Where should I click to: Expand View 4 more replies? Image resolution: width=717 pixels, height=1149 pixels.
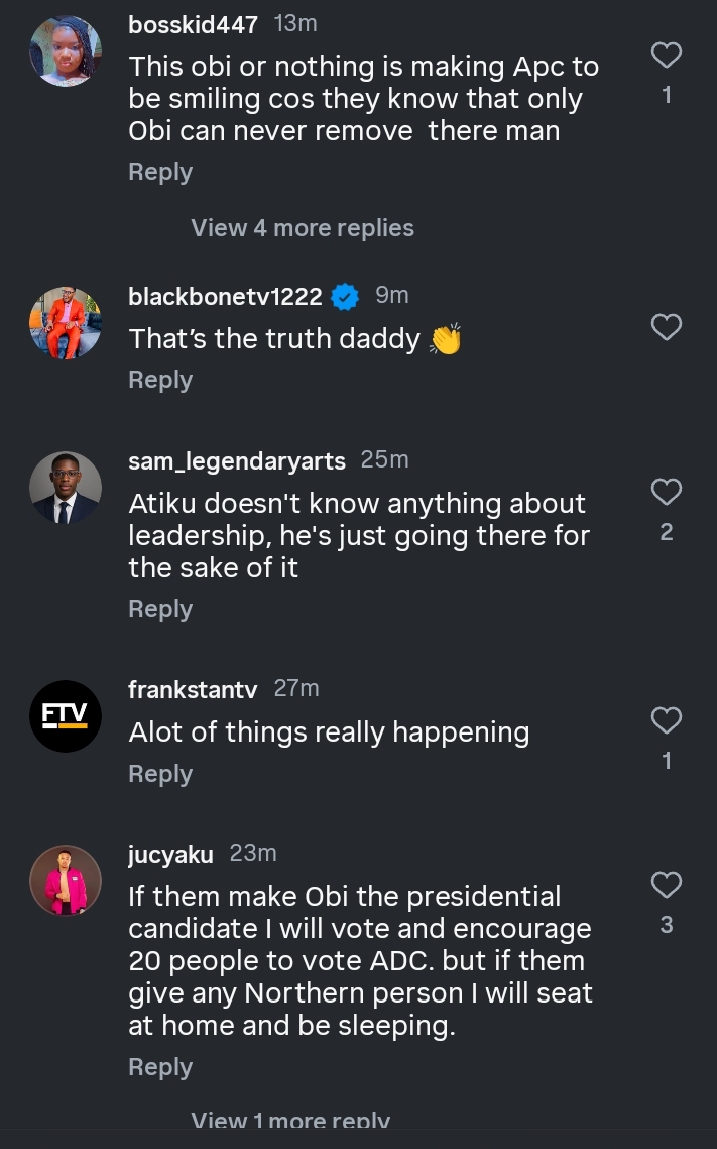pos(302,228)
